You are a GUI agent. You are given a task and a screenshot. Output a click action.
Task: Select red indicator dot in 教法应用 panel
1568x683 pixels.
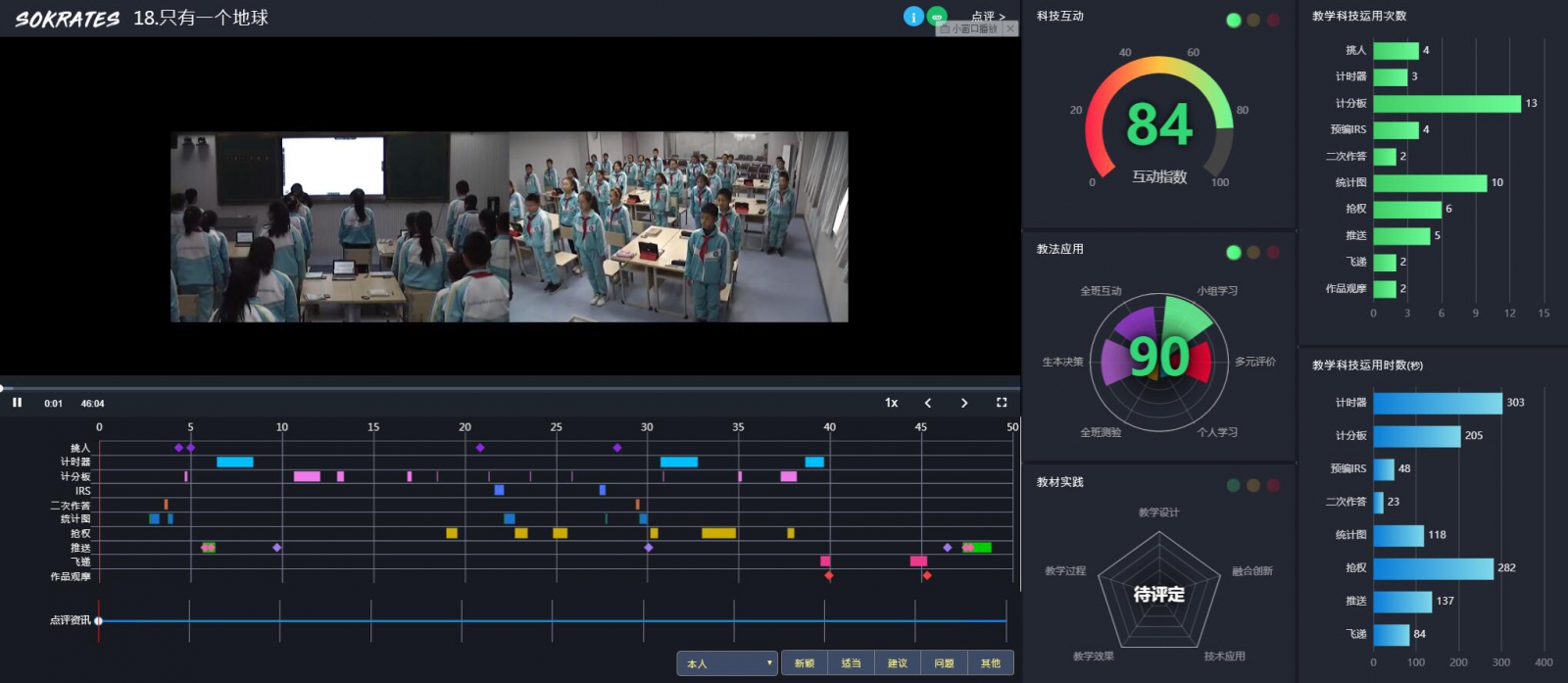[x=1273, y=253]
